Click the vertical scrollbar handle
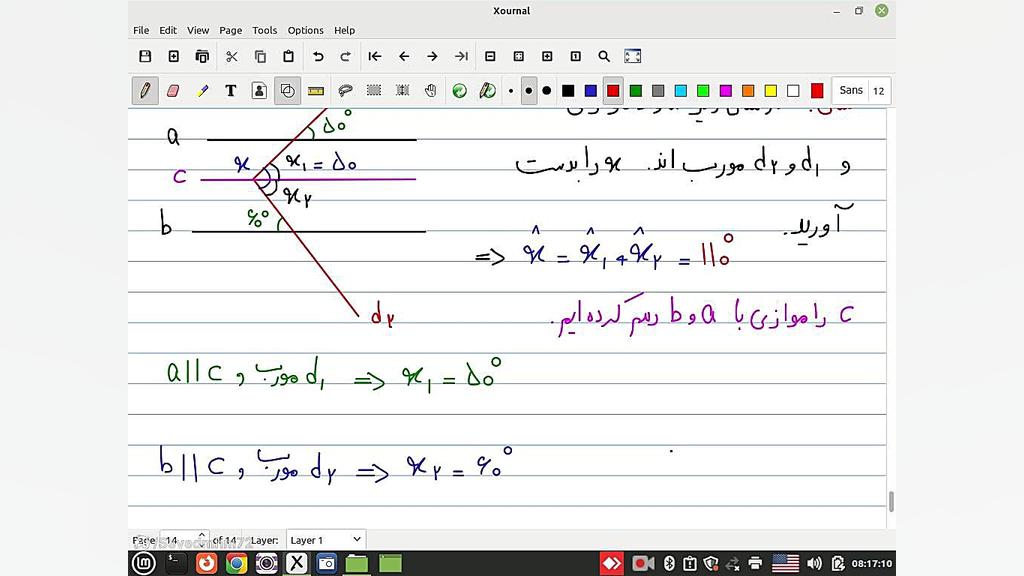 coord(891,502)
